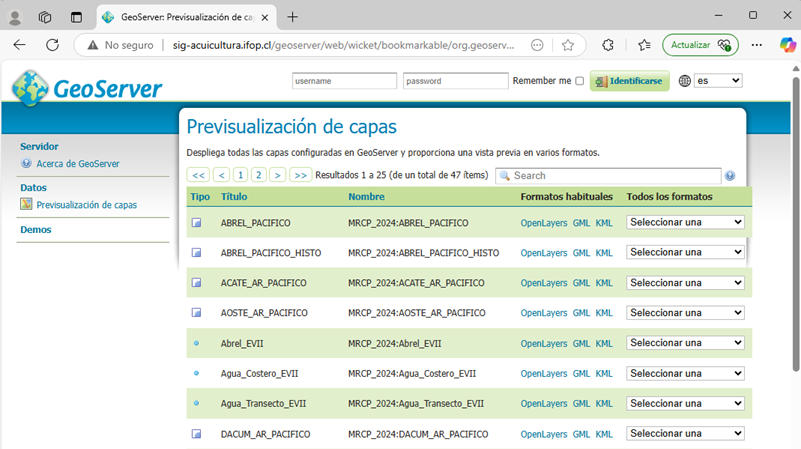Screen dimensions: 801x449
Task: Open Seleccionar una dropdown for Agua_Costero_EVII
Action: click(x=685, y=374)
